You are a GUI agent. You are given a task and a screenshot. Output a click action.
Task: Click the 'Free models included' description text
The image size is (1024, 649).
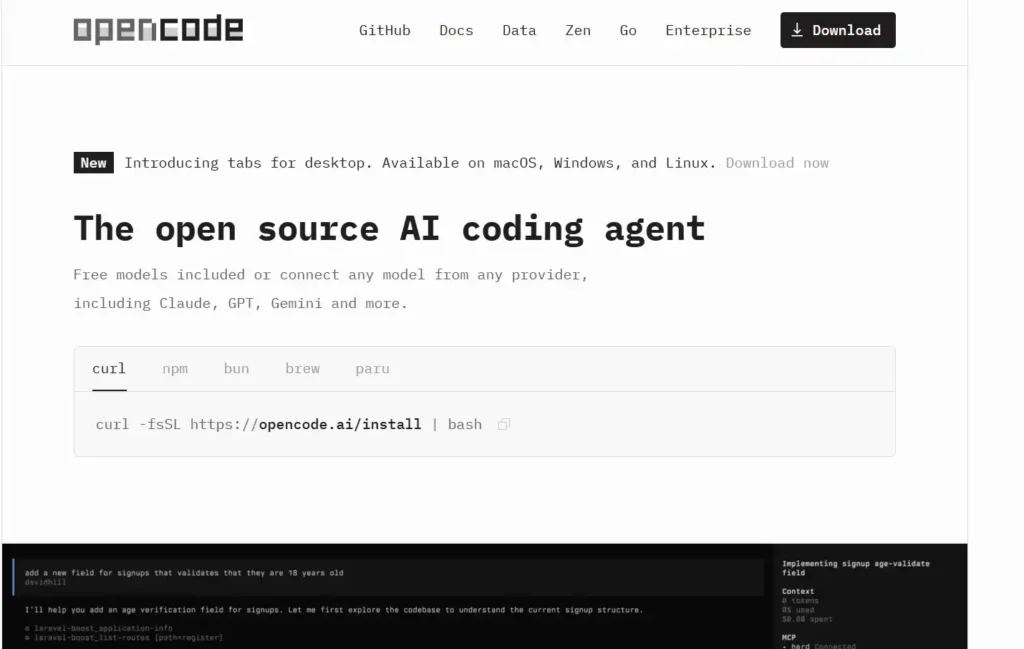(x=330, y=289)
